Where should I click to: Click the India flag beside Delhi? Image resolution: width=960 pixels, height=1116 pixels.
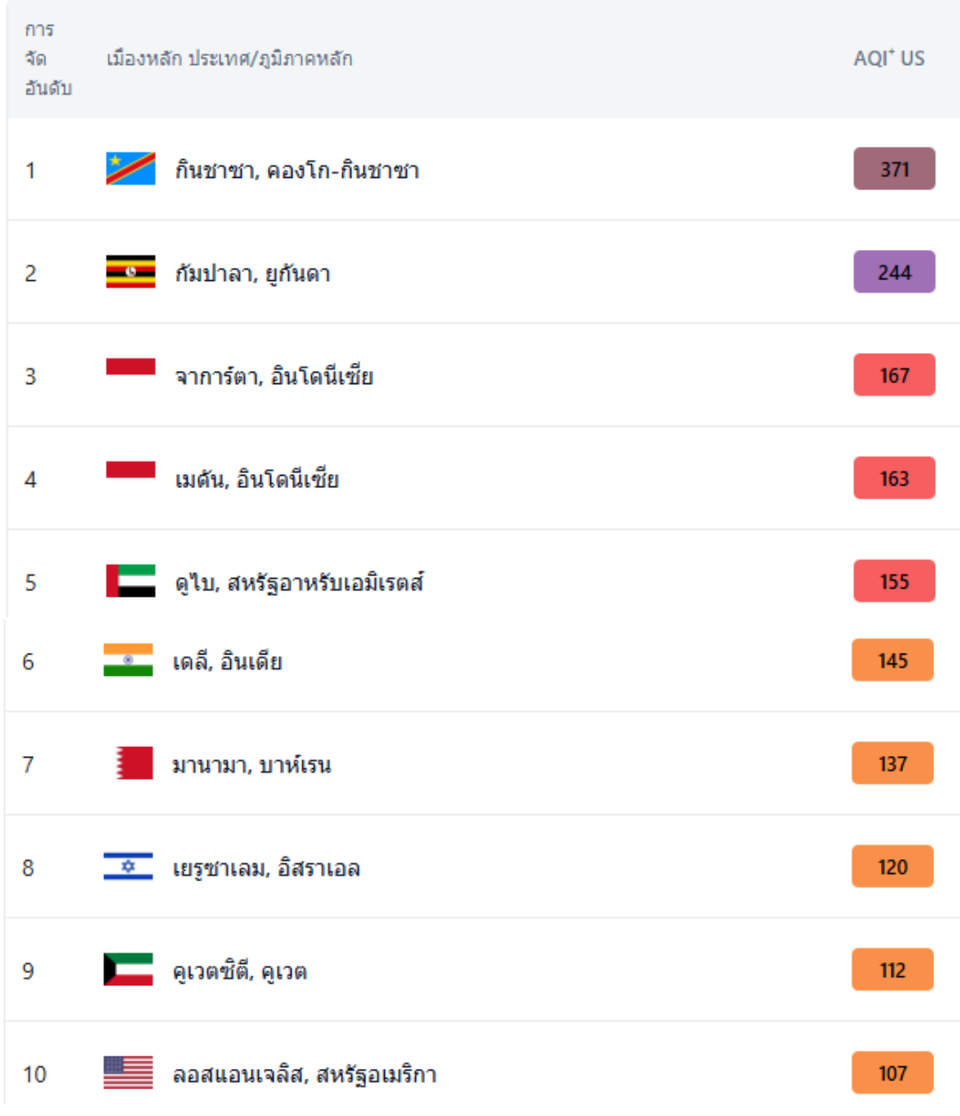coord(128,660)
